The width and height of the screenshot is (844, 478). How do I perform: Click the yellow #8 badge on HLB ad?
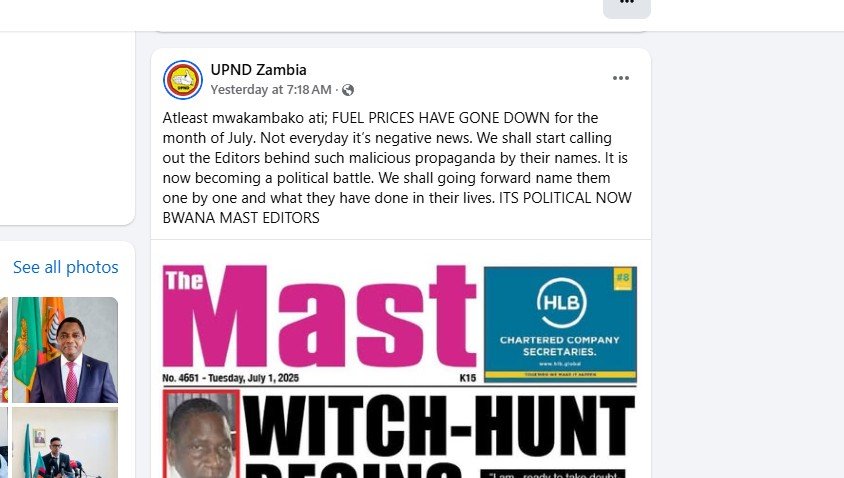623,279
